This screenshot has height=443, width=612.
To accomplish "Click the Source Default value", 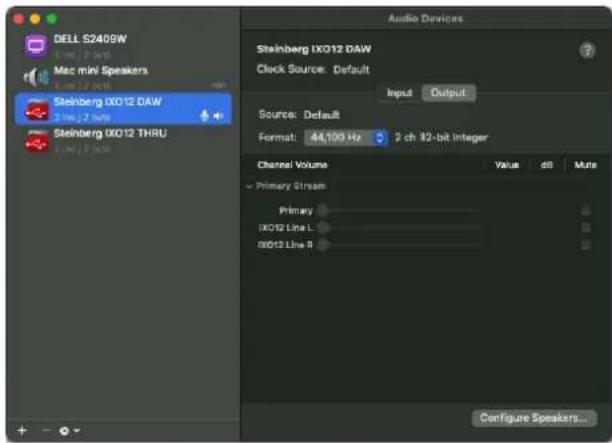I will click(x=322, y=115).
